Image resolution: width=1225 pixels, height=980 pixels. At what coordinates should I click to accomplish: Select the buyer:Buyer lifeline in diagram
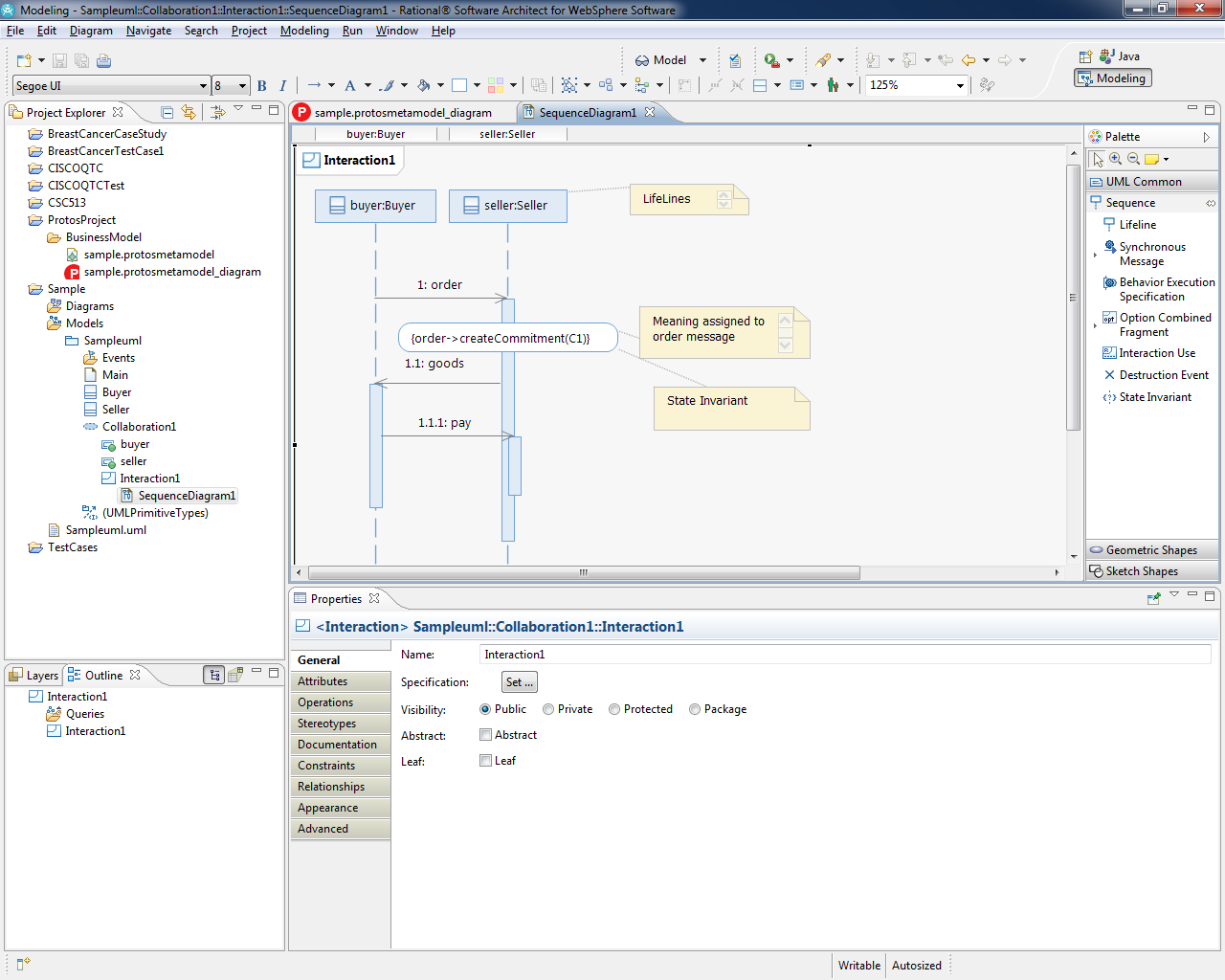(x=375, y=206)
